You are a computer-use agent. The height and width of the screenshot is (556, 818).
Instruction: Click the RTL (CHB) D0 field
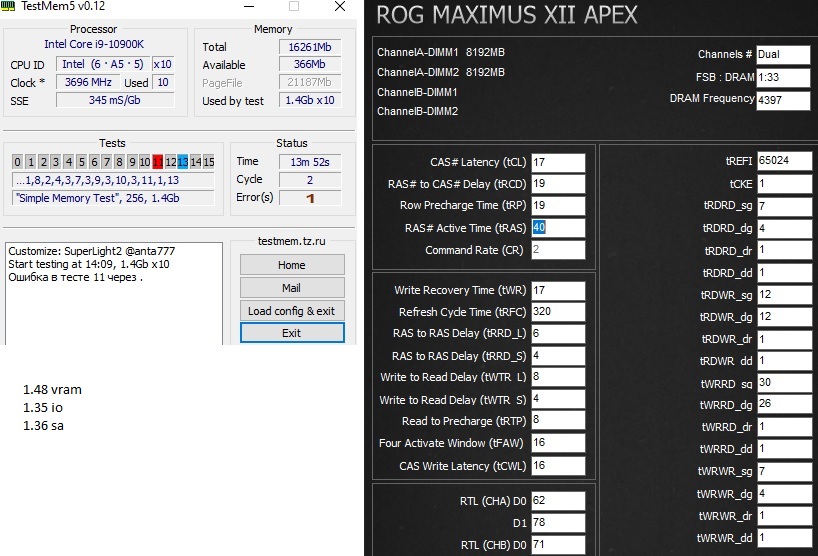click(558, 545)
